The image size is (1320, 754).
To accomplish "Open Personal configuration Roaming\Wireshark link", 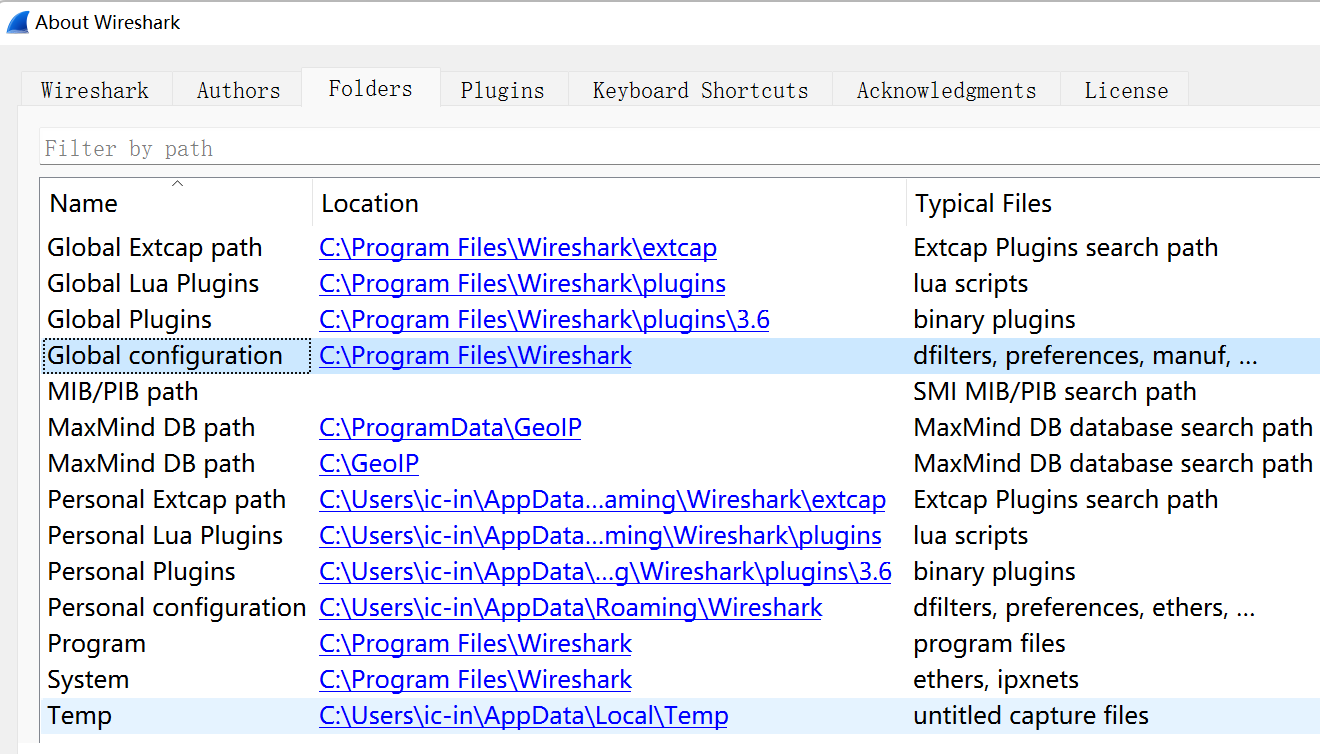I will pos(570,608).
